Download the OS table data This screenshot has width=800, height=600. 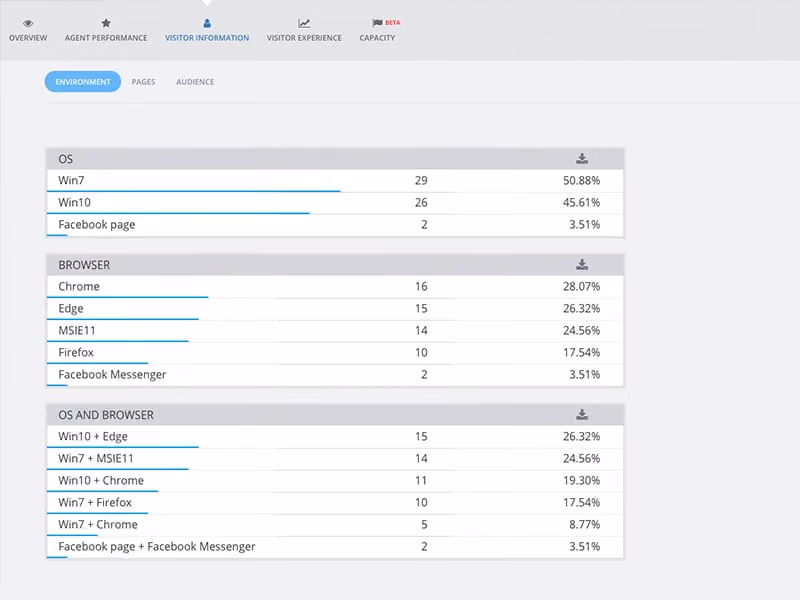pos(582,159)
